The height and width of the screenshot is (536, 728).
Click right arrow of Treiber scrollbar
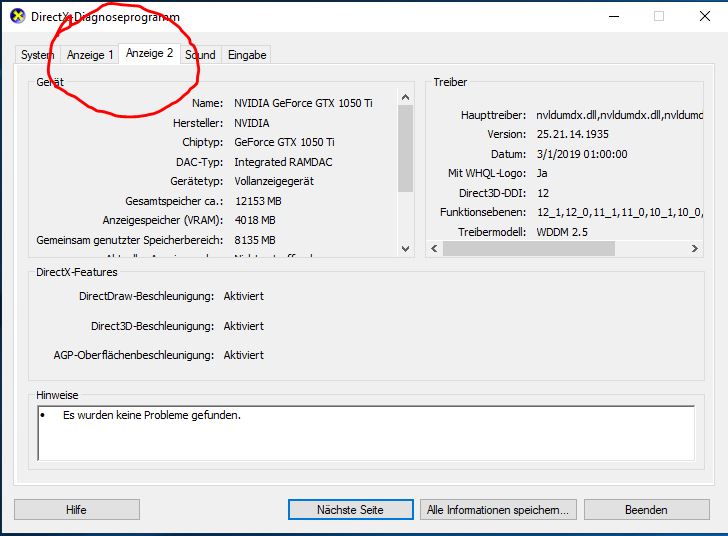tap(695, 248)
